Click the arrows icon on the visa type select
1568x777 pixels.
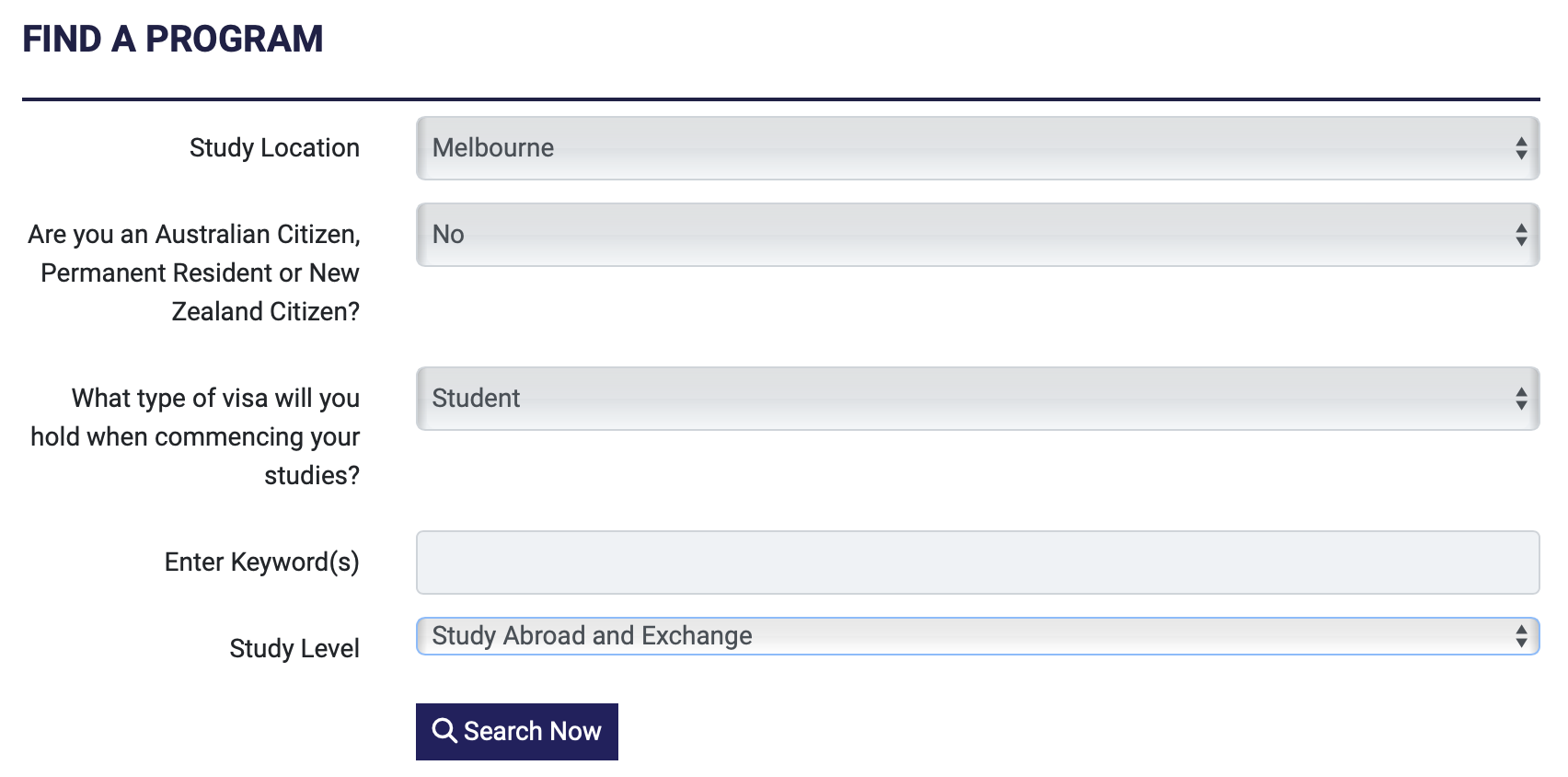(1520, 399)
